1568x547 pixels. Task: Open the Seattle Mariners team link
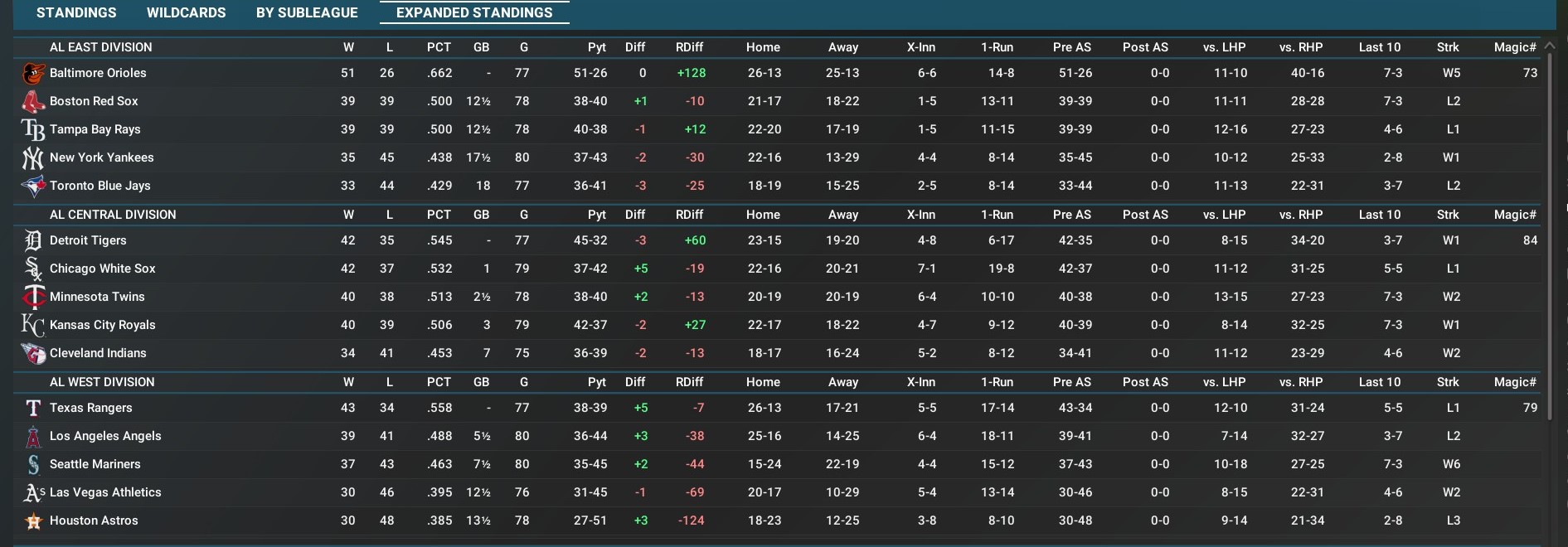(x=95, y=464)
